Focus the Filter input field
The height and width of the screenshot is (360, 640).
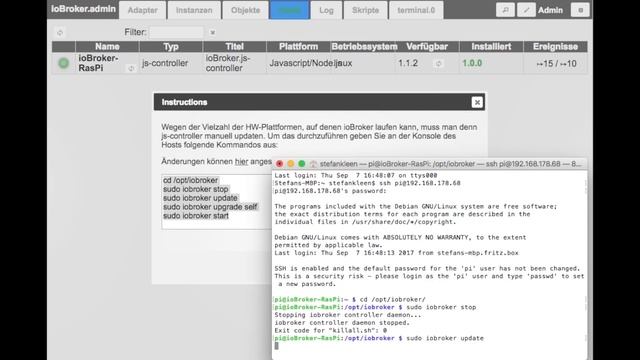pyautogui.click(x=176, y=32)
